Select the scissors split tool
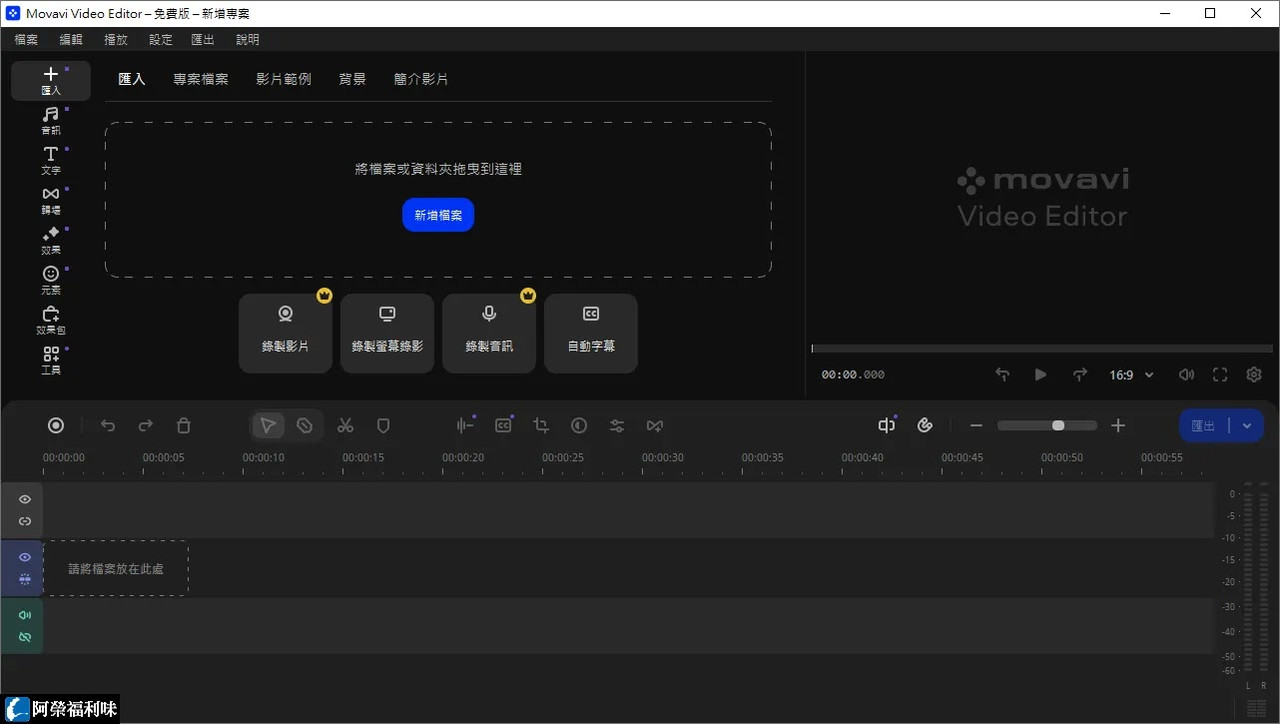This screenshot has height=724, width=1280. [x=345, y=426]
